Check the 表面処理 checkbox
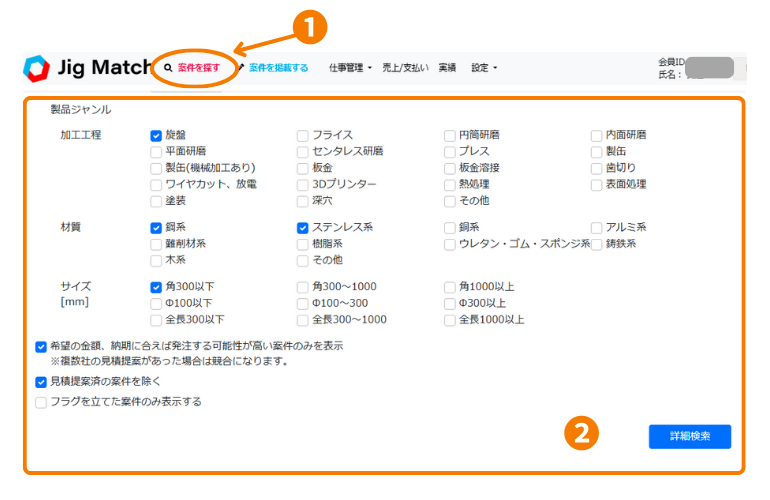The image size is (770, 500). [596, 185]
